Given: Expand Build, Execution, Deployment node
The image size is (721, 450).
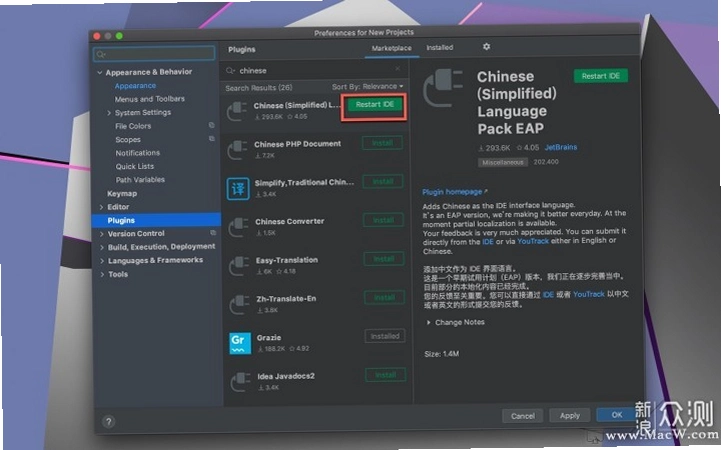Looking at the screenshot, I should [x=102, y=247].
